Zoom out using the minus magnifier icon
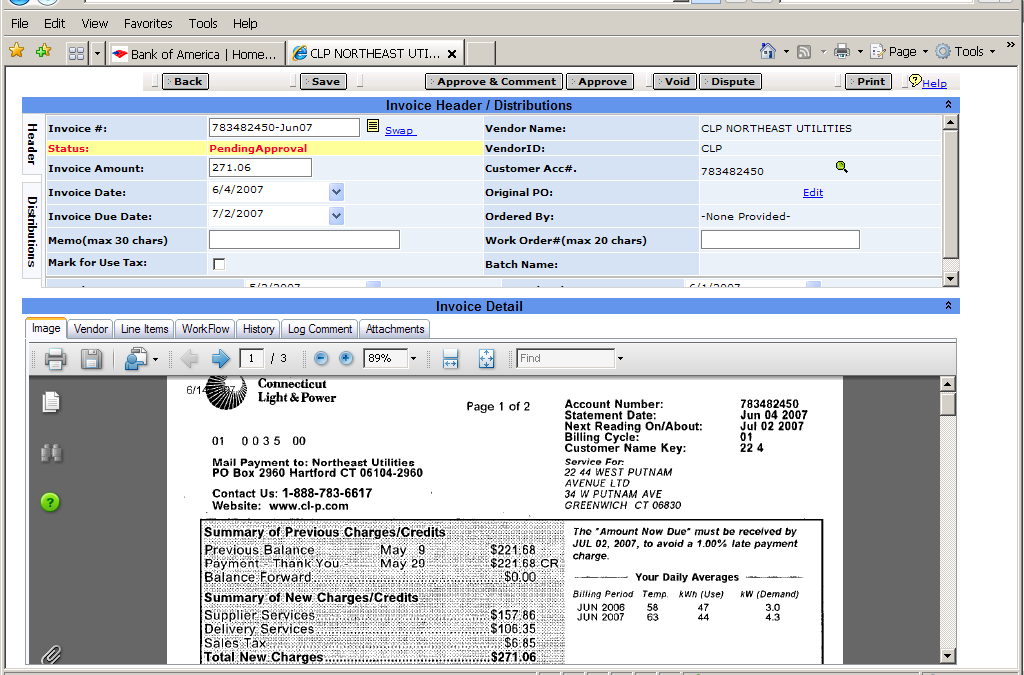This screenshot has height=675, width=1024. point(321,359)
